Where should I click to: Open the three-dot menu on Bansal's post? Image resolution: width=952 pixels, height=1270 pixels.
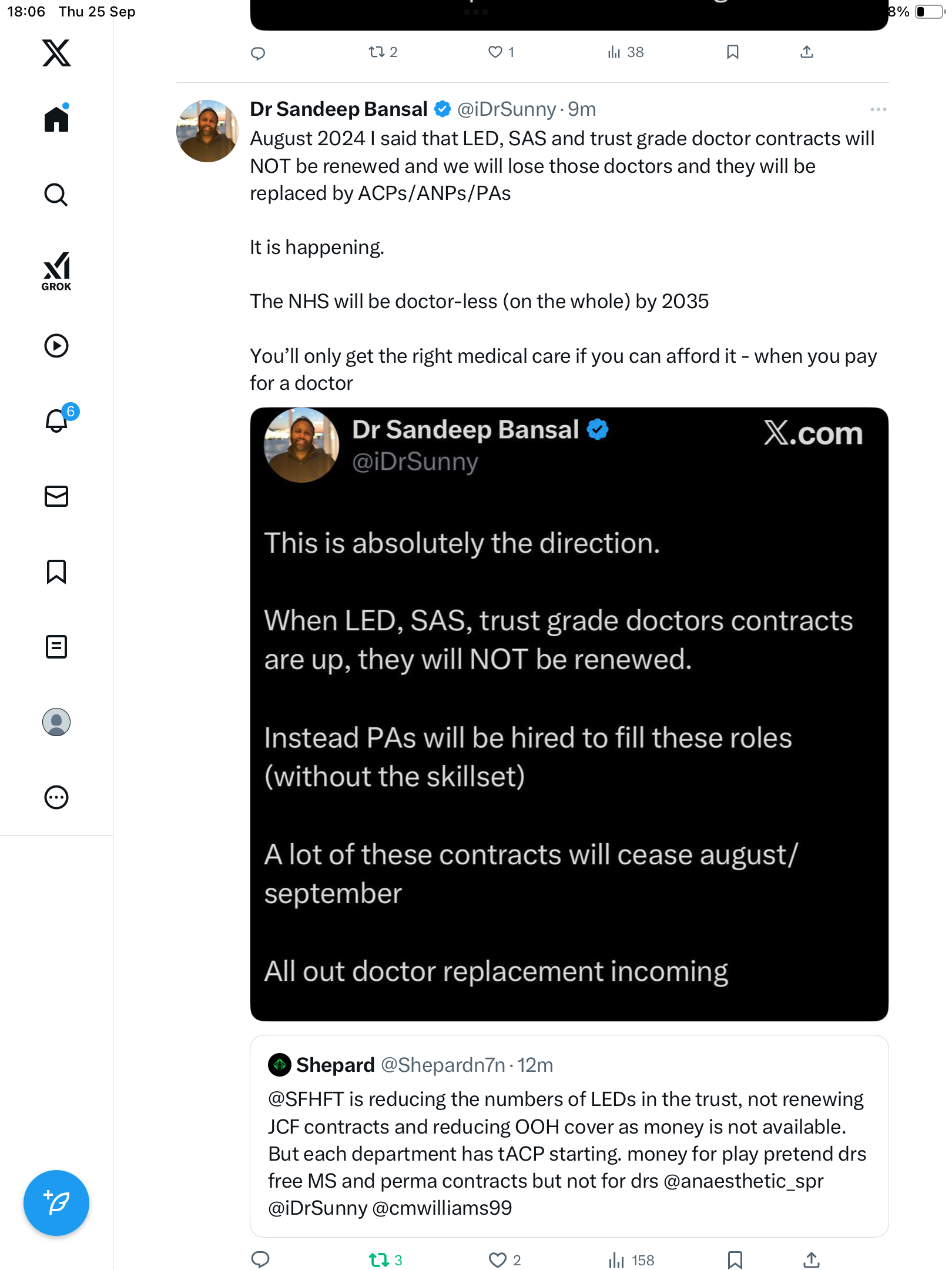point(878,109)
